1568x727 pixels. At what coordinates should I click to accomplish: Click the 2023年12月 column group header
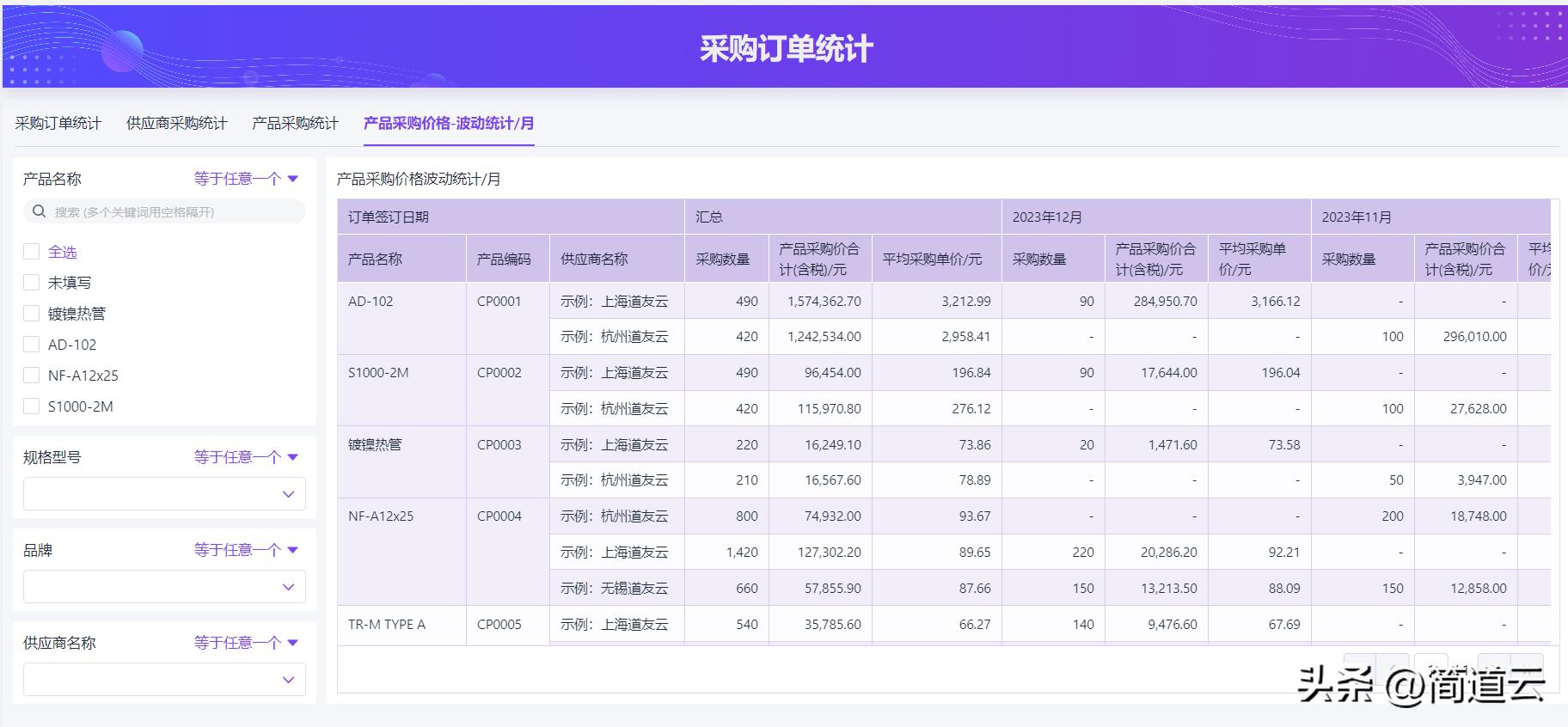1156,217
